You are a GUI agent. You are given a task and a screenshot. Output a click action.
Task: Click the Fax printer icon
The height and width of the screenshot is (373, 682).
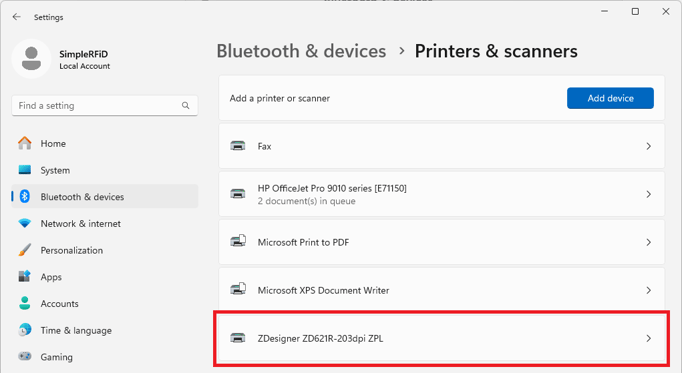(237, 146)
